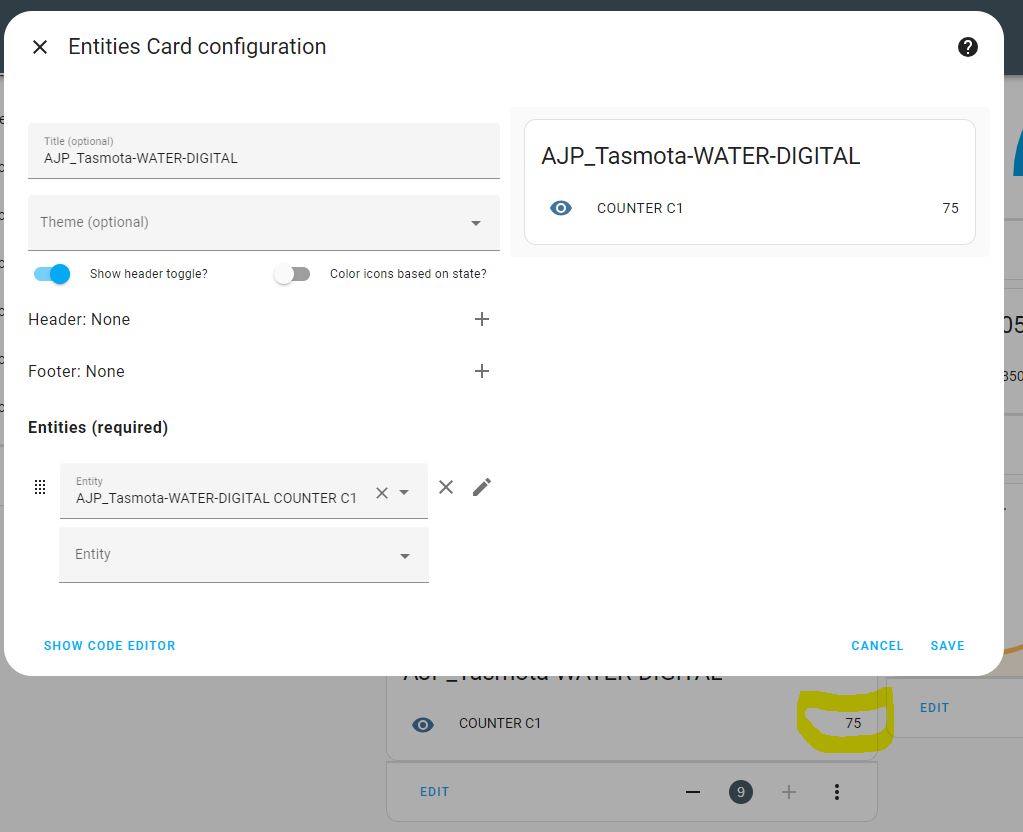Click Footer: None label
This screenshot has height=832, width=1023.
tap(76, 371)
